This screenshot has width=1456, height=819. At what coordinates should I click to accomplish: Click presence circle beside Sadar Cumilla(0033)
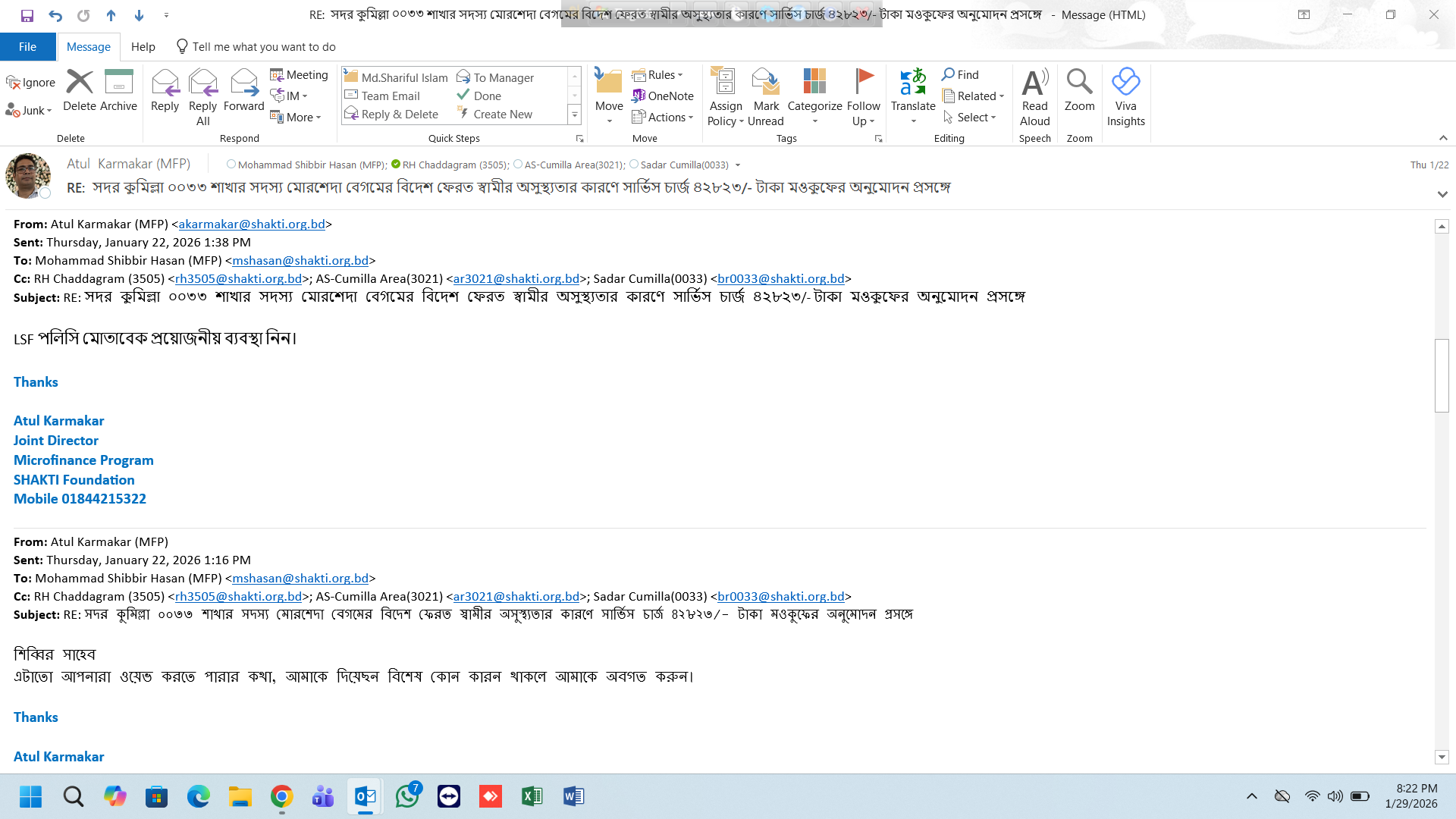pyautogui.click(x=634, y=164)
